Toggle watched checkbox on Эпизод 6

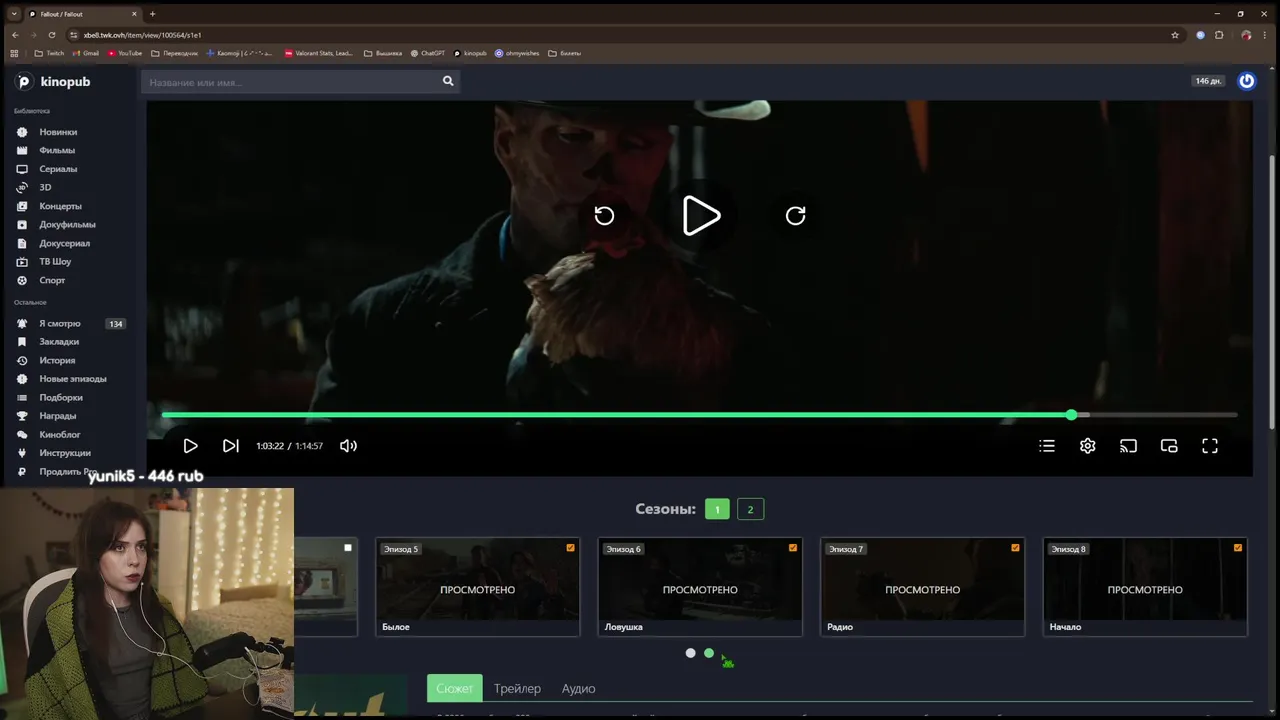pyautogui.click(x=793, y=548)
